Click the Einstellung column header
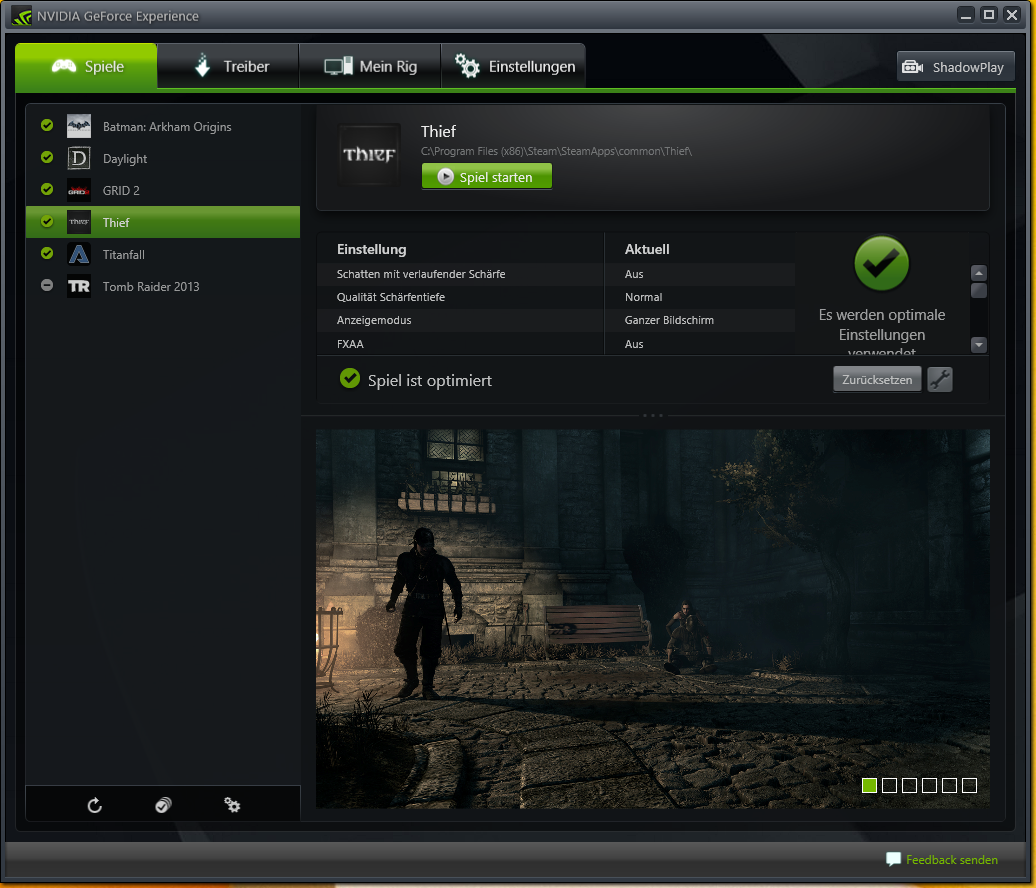The height and width of the screenshot is (888, 1036). (371, 249)
